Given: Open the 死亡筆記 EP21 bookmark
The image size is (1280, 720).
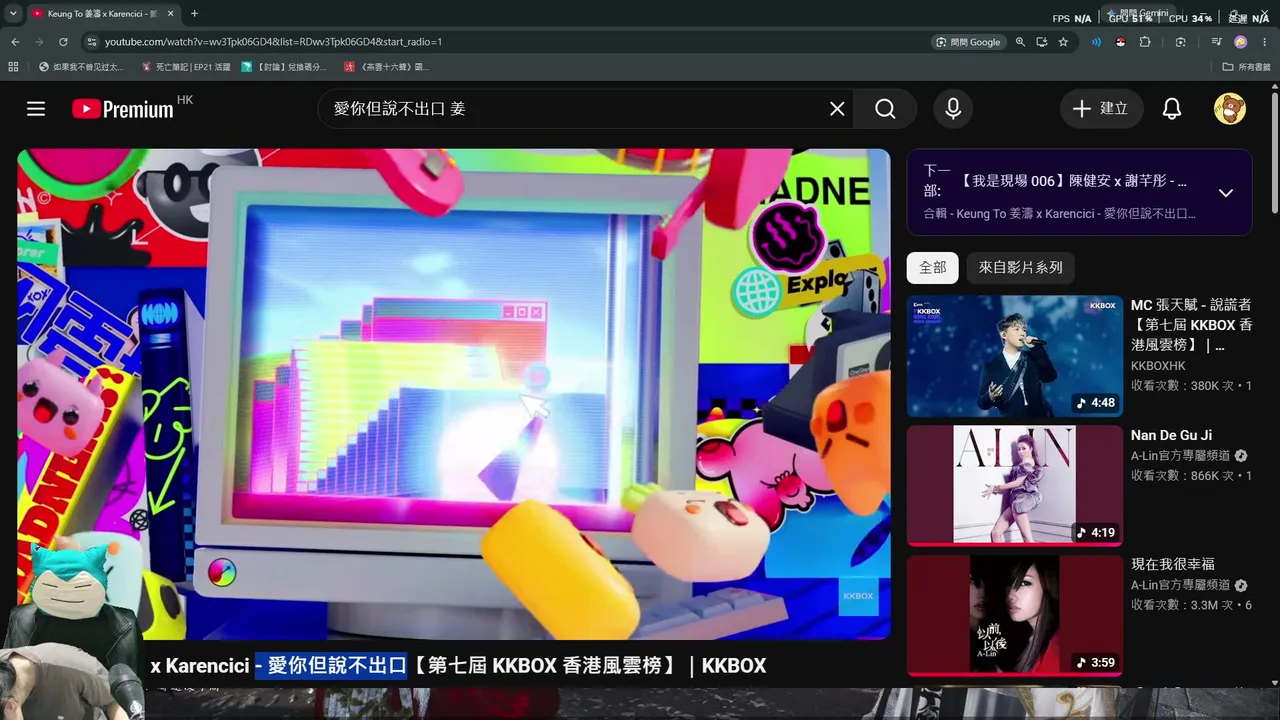Looking at the screenshot, I should [186, 67].
